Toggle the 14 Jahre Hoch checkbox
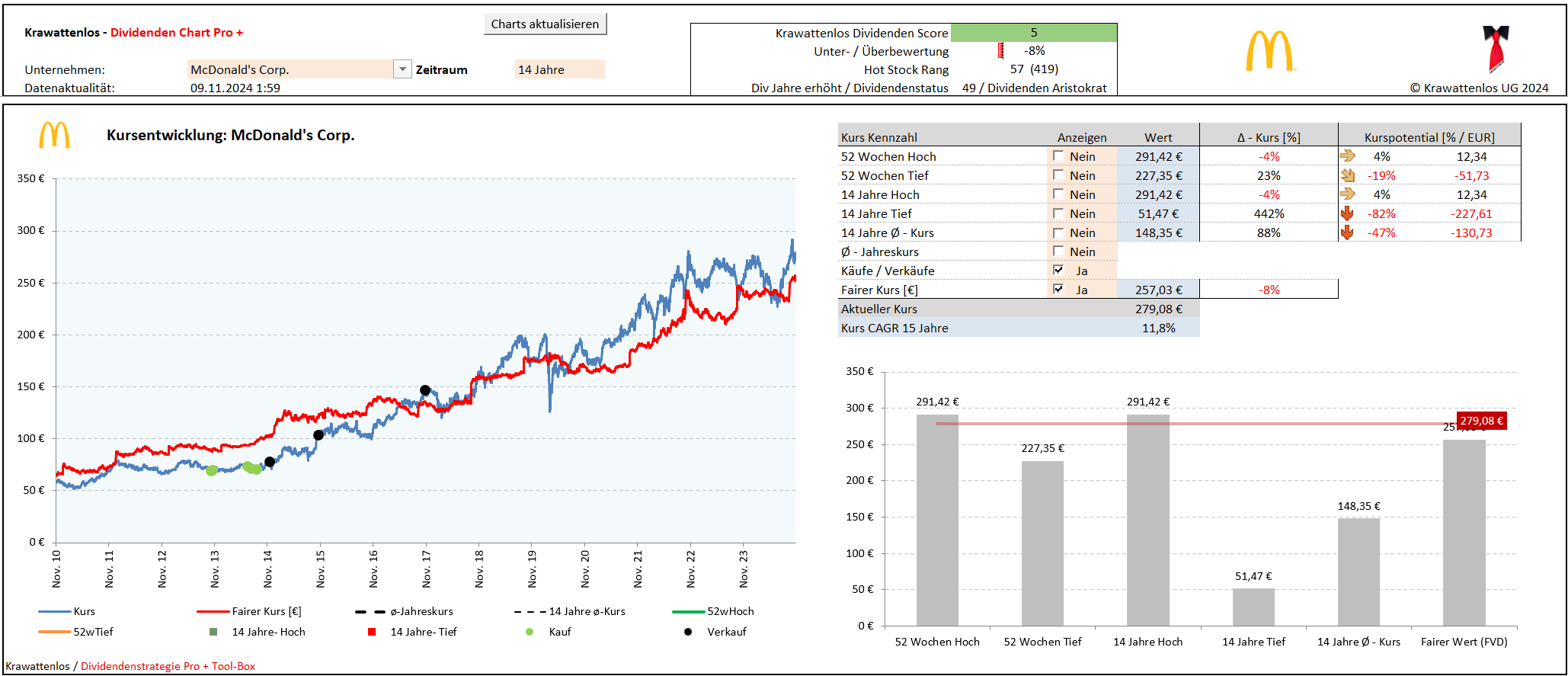The width and height of the screenshot is (1568, 676). coord(1058,194)
